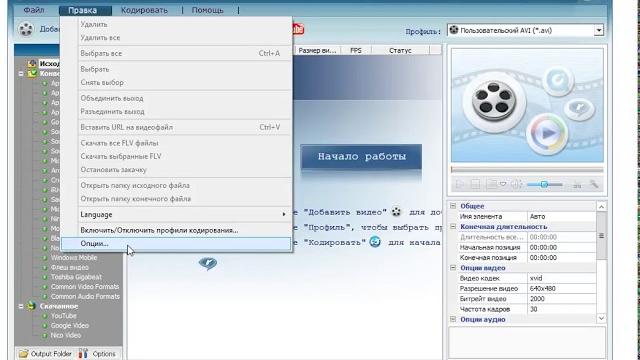Click the properties scrollbar down arrow

(601, 318)
